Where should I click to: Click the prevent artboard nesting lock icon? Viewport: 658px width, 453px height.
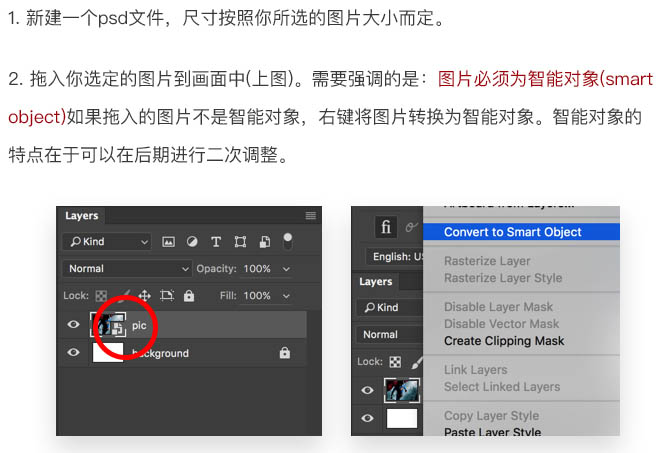167,296
